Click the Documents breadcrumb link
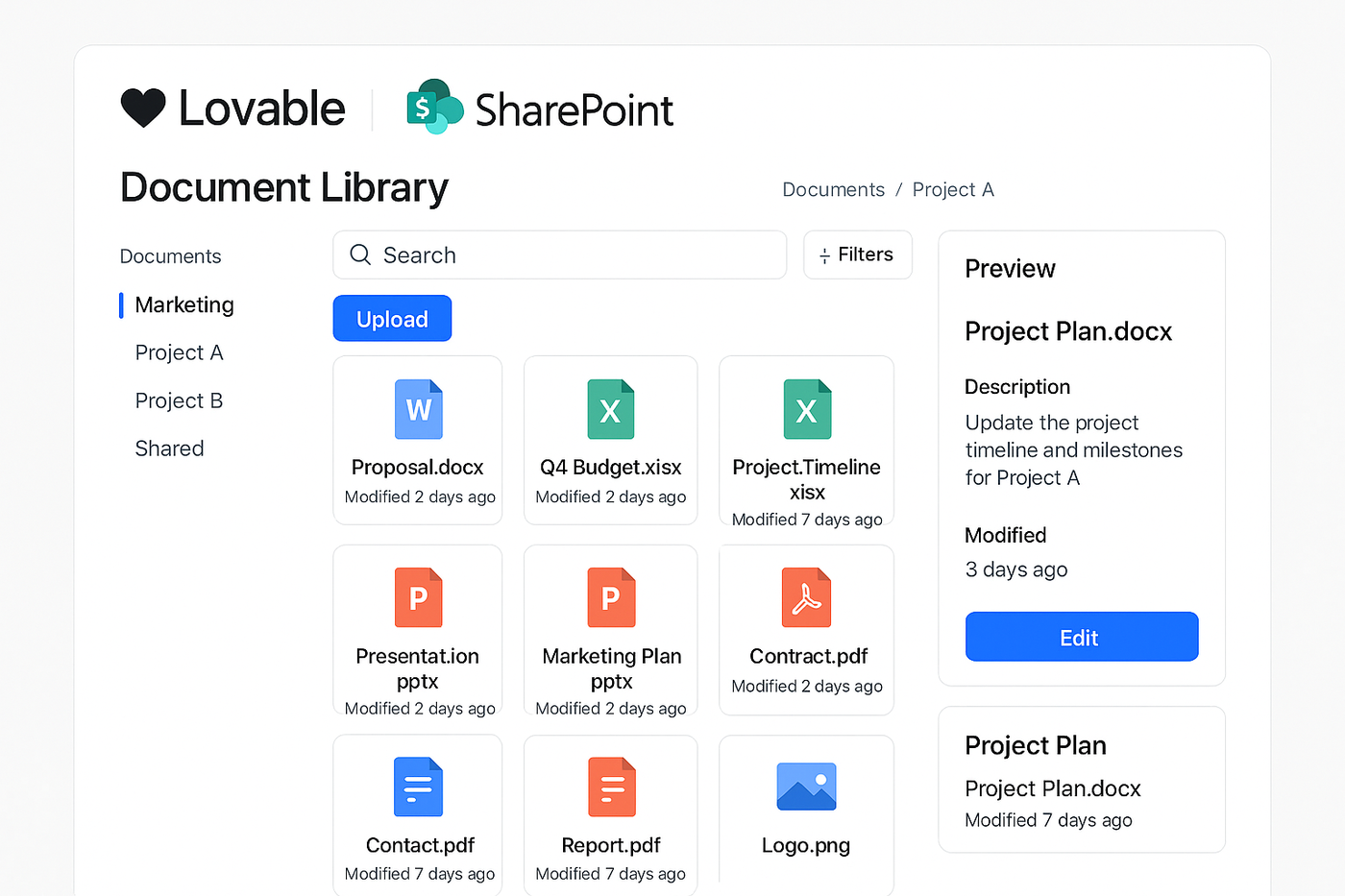The image size is (1345, 896). [x=833, y=189]
